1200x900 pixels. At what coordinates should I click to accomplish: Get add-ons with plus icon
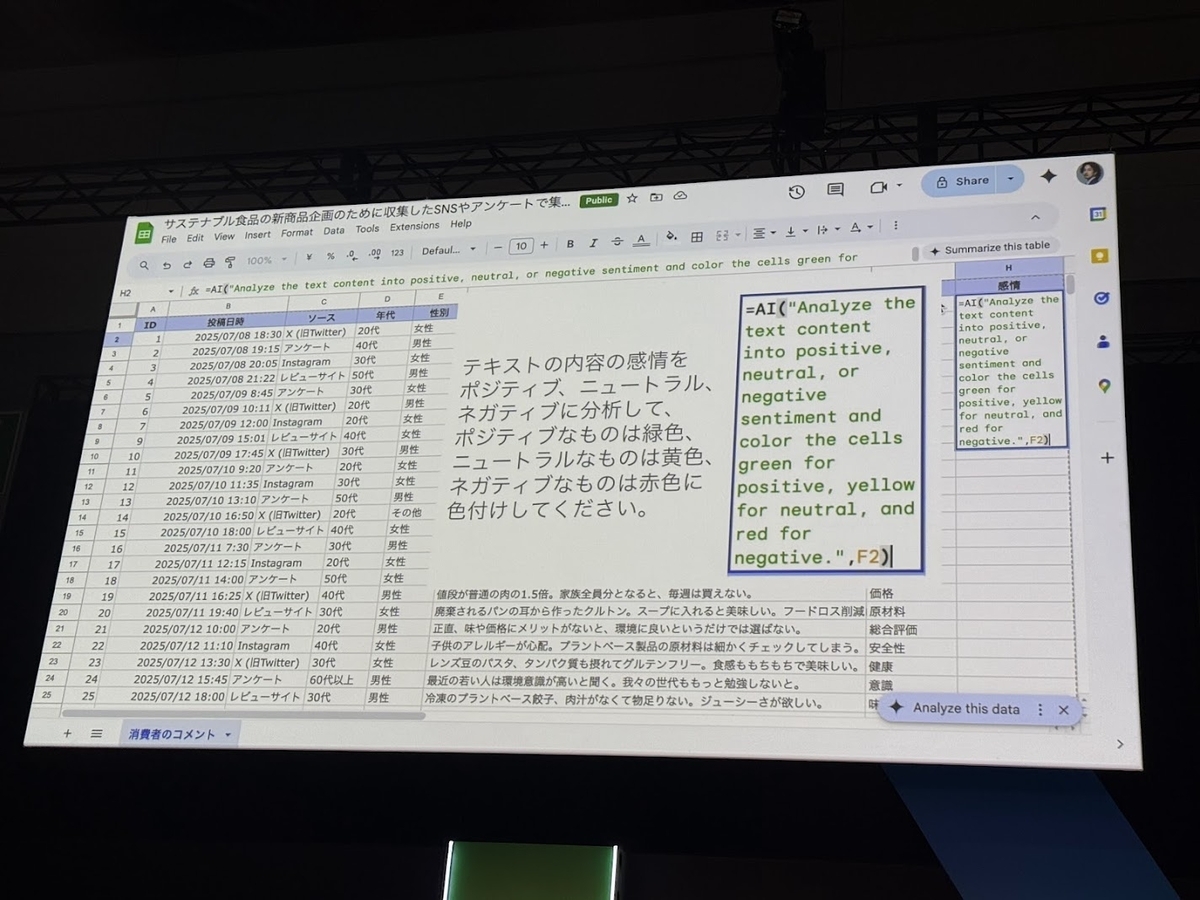coord(1107,458)
